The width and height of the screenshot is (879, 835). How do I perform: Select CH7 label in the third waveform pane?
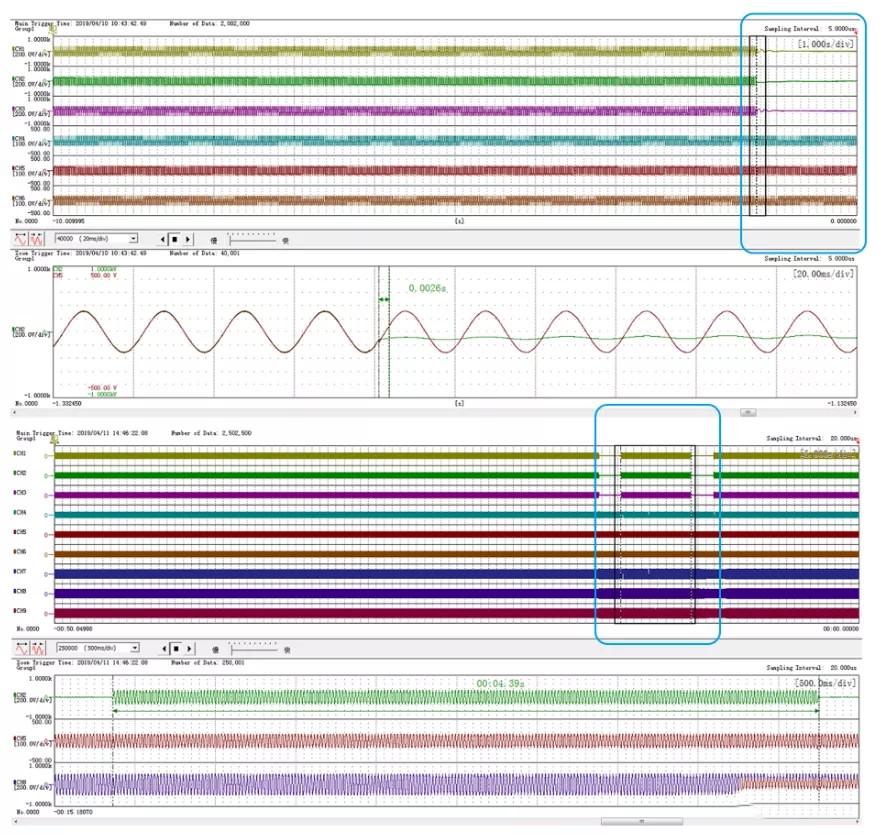[x=19, y=572]
